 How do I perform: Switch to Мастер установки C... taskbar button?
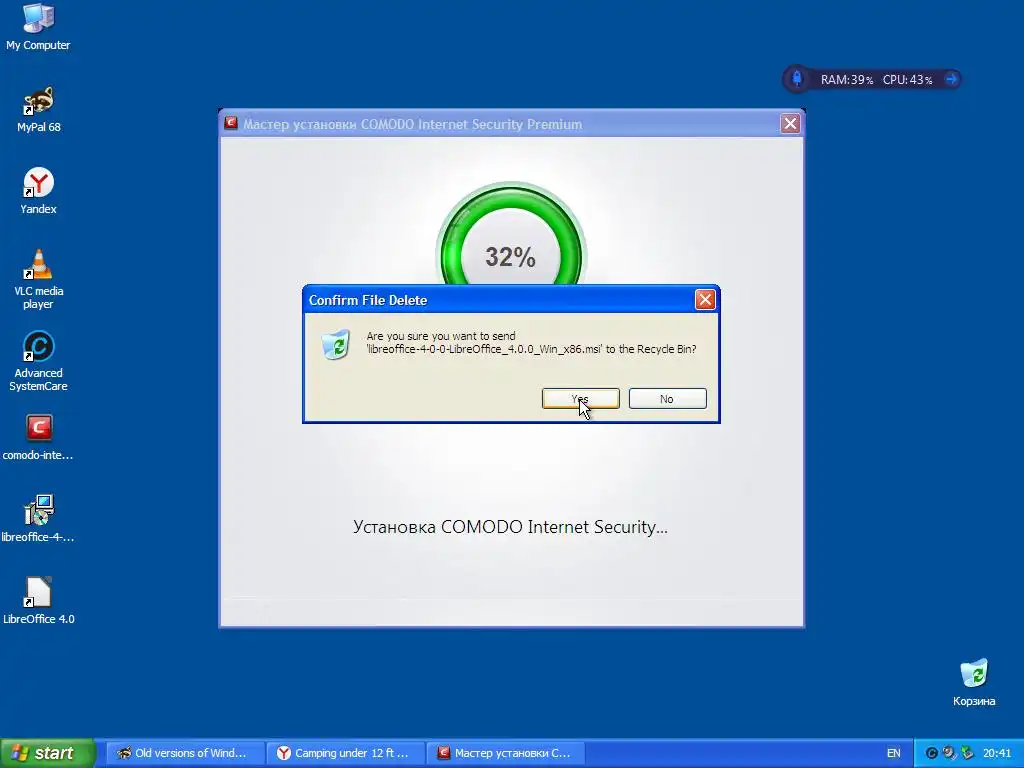(x=505, y=753)
